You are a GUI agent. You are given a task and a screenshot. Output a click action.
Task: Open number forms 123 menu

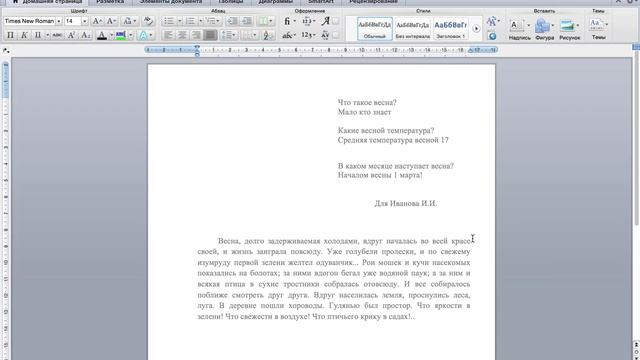point(309,35)
